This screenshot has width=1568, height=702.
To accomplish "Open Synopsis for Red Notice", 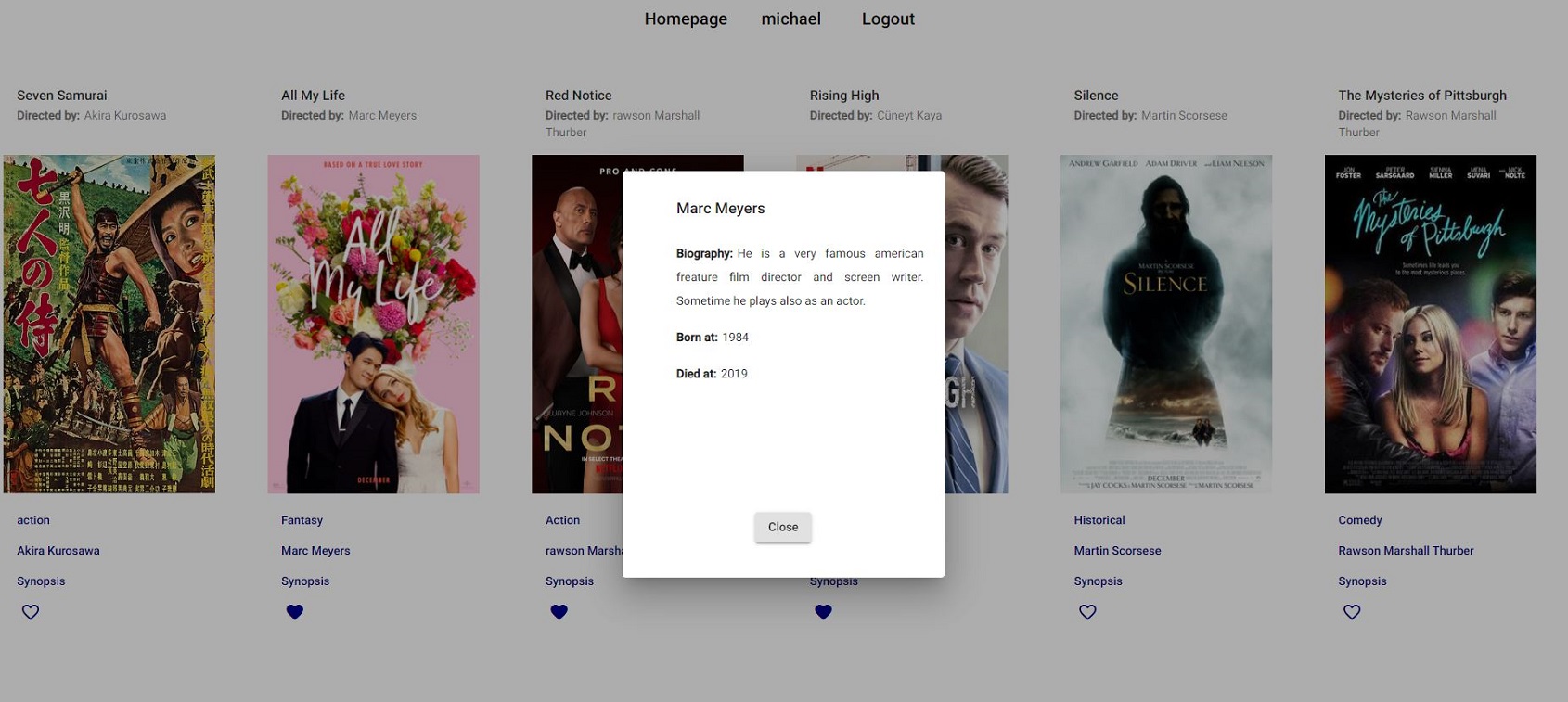I will click(570, 581).
